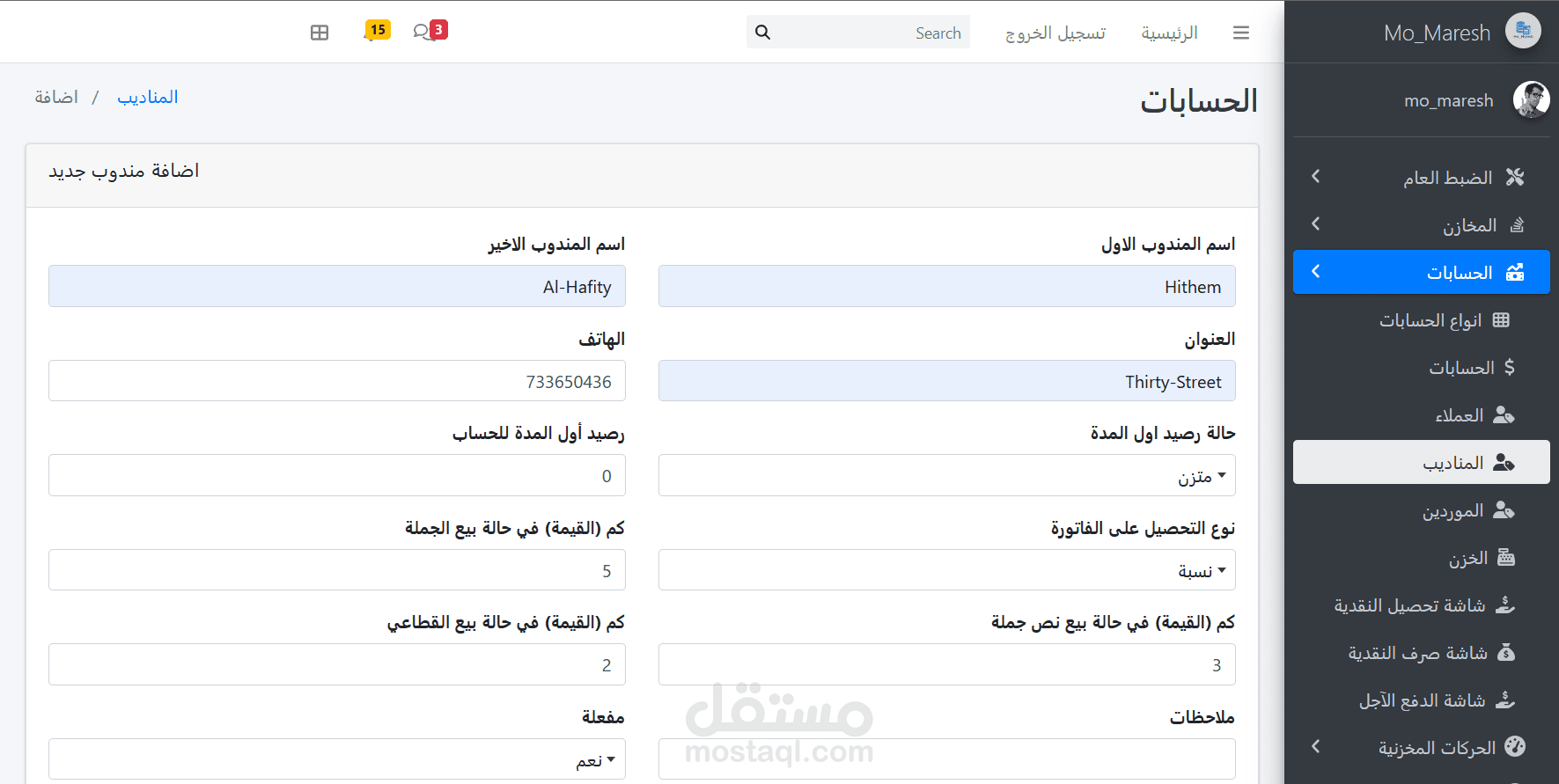Open الموردين sidebar item
1559x784 pixels.
1422,510
